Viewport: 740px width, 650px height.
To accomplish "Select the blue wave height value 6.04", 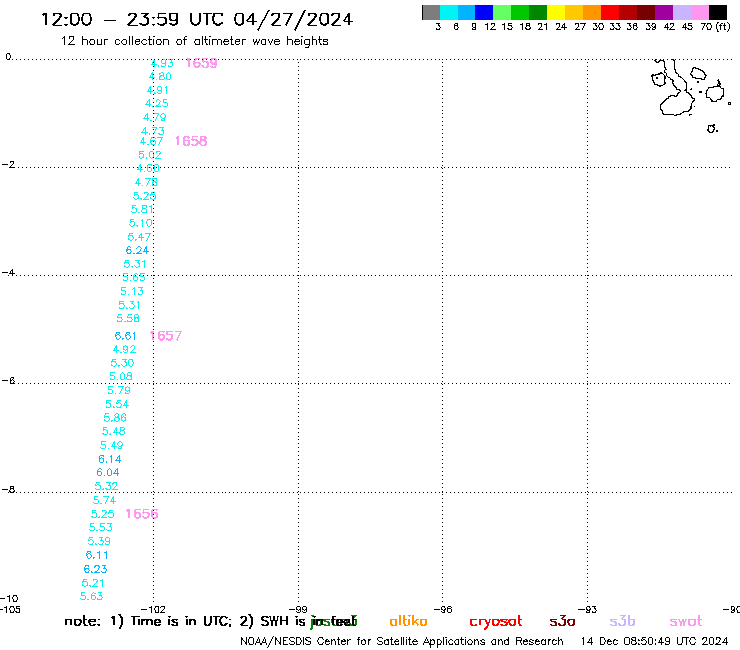I will click(108, 473).
